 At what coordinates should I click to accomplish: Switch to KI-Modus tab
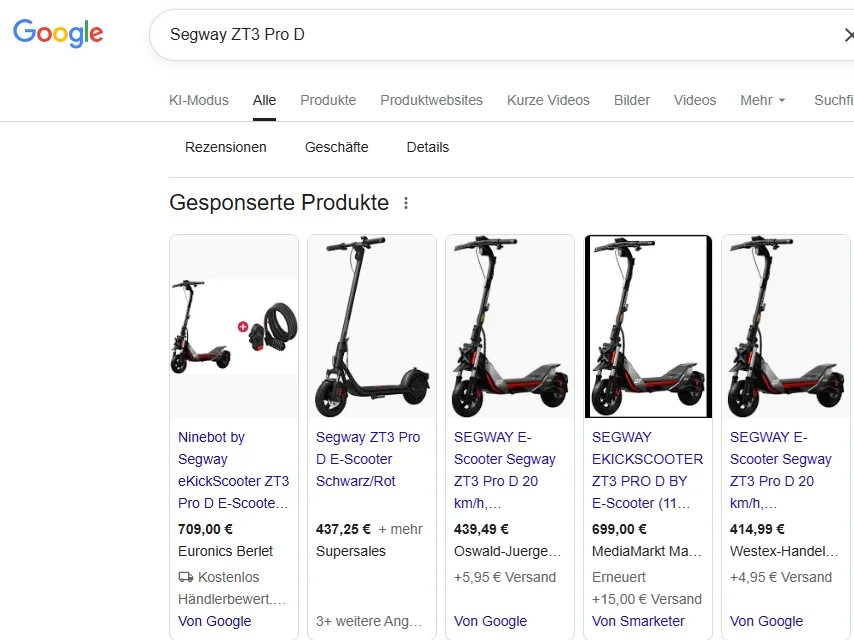click(199, 100)
